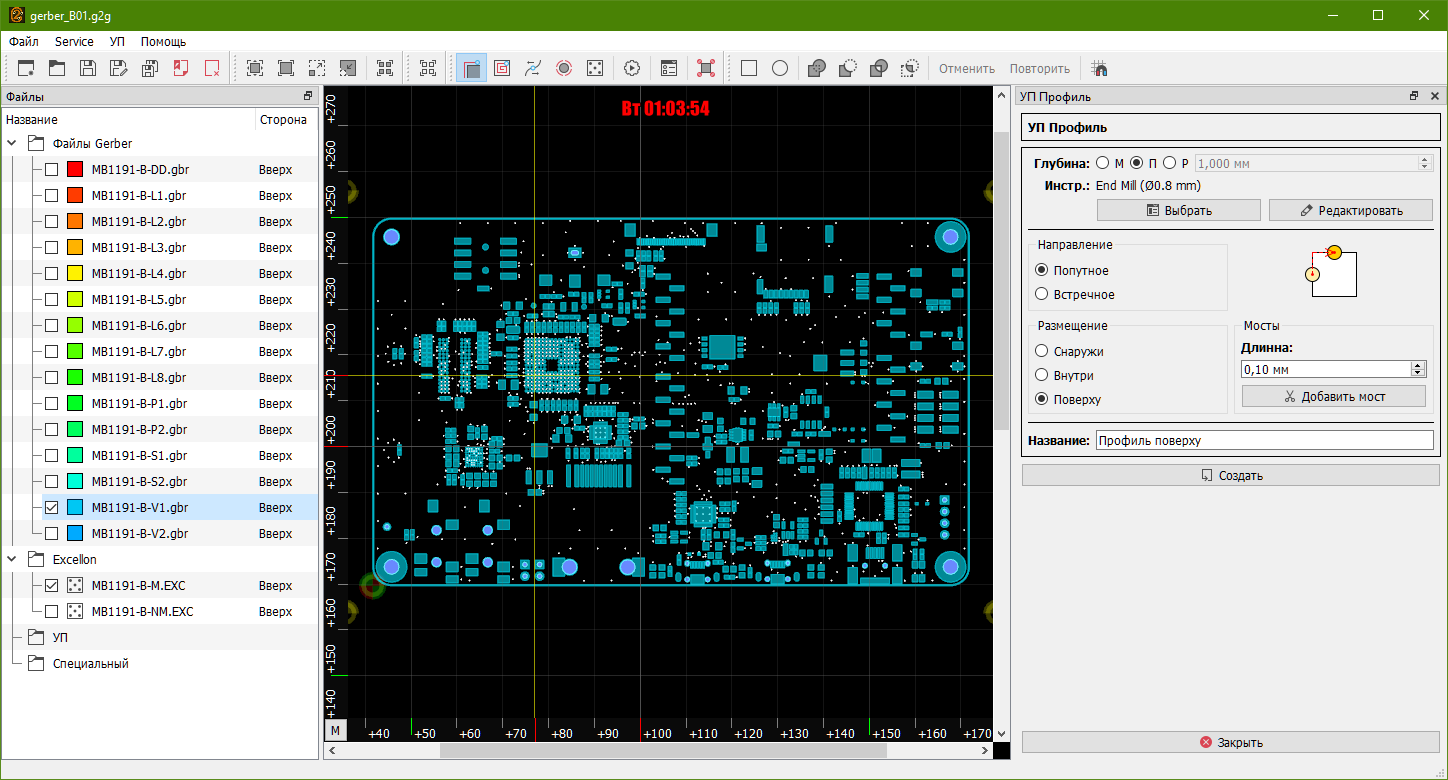
Task: Click the snap-to-grid magnet icon
Action: pyautogui.click(x=1100, y=69)
